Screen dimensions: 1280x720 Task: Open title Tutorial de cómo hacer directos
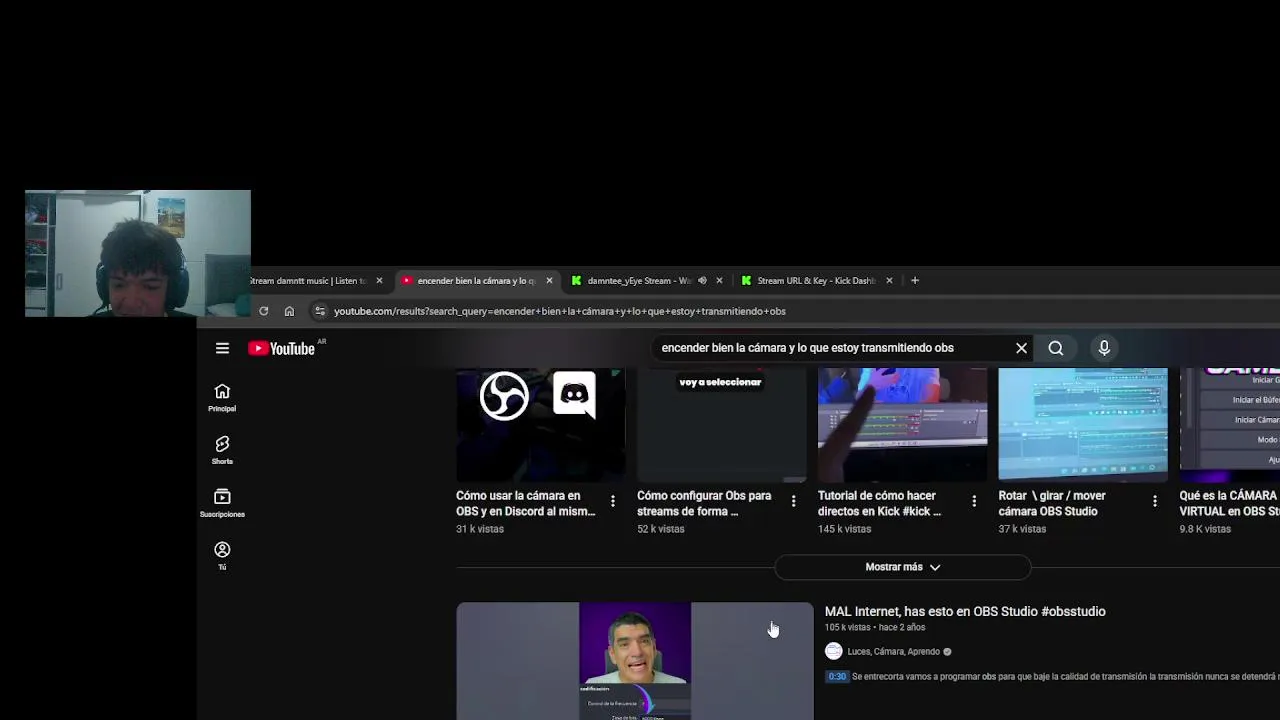[879, 503]
